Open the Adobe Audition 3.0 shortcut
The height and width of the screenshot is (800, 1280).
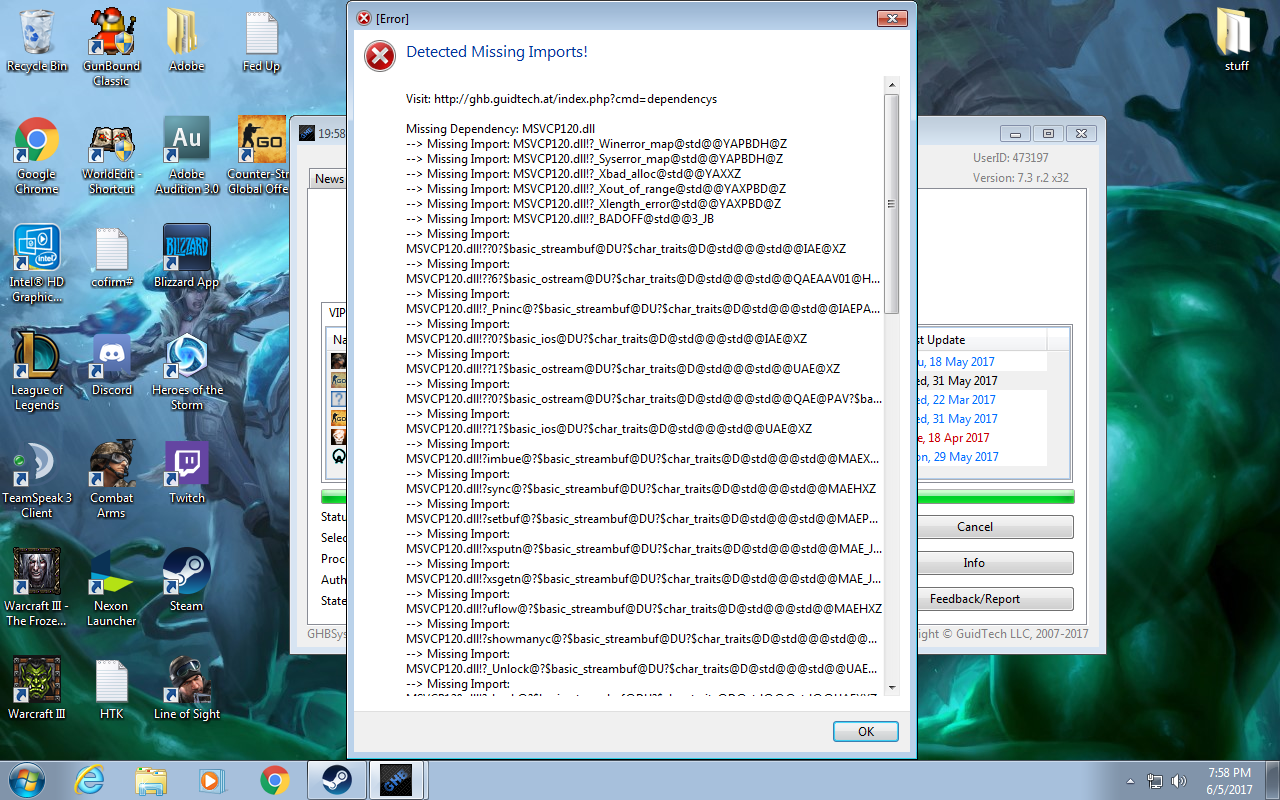point(187,157)
